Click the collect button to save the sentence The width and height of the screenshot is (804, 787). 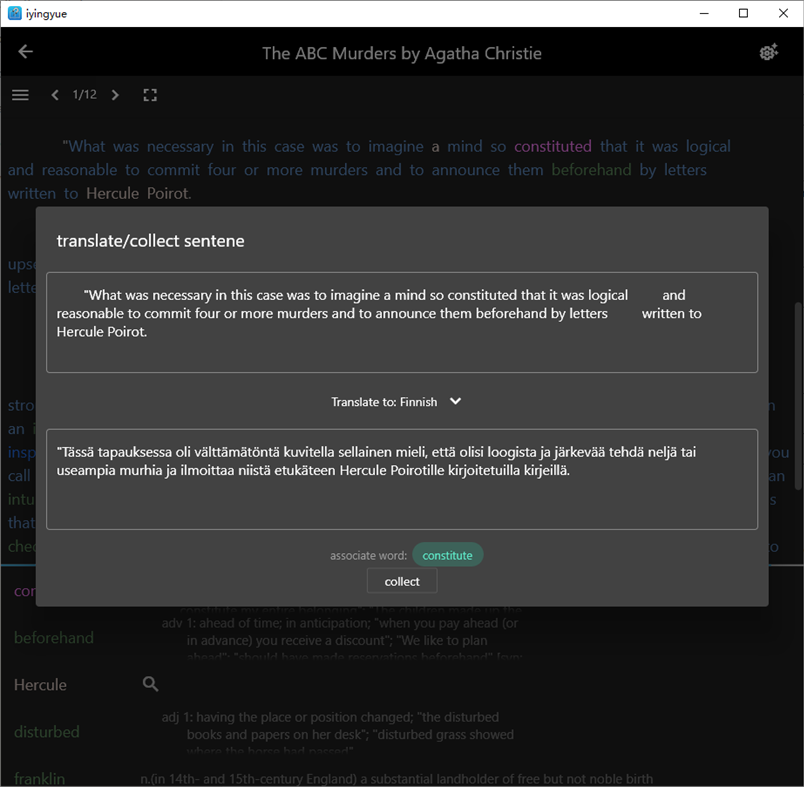pyautogui.click(x=401, y=580)
